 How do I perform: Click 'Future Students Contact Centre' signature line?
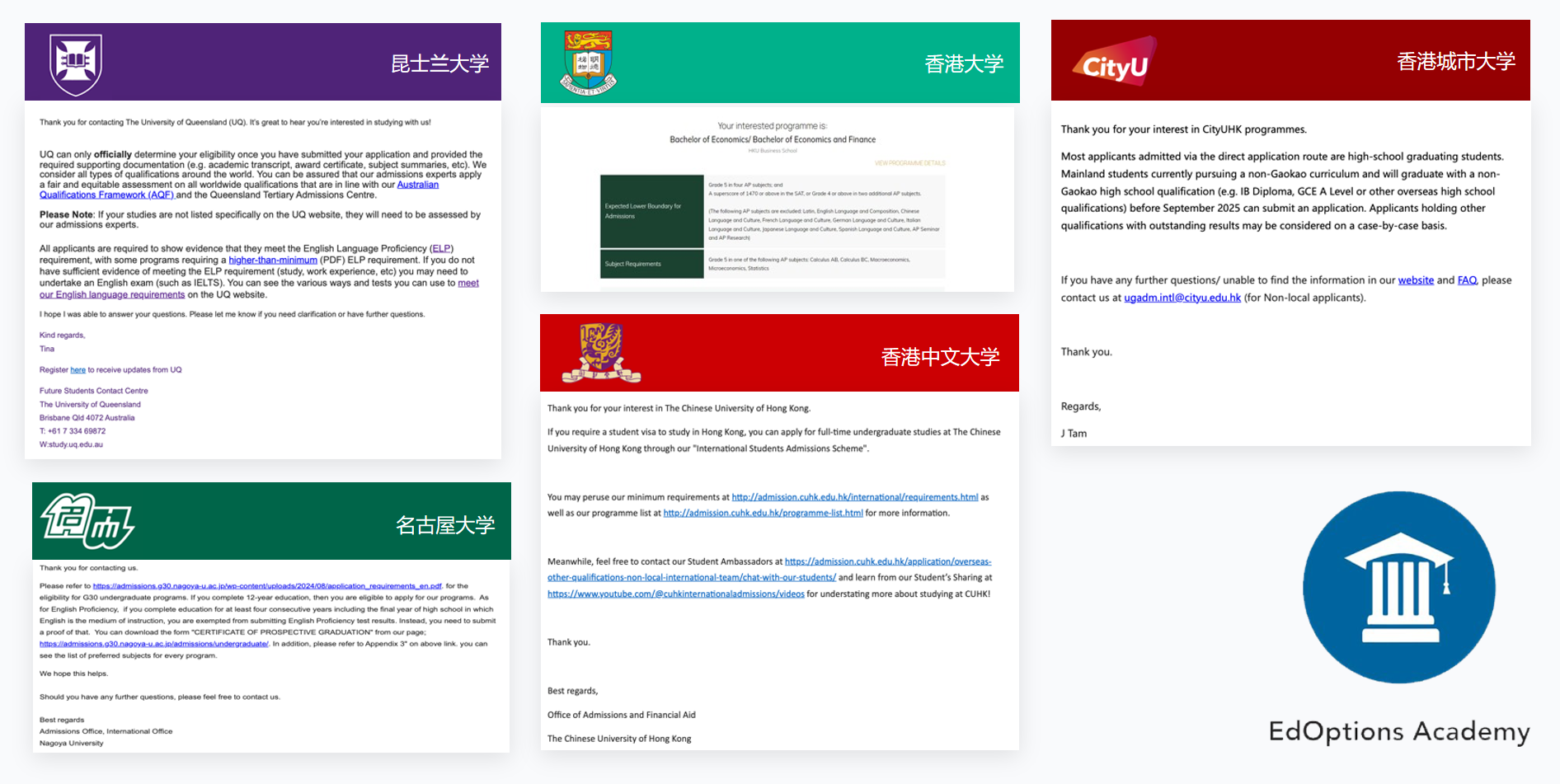(94, 391)
